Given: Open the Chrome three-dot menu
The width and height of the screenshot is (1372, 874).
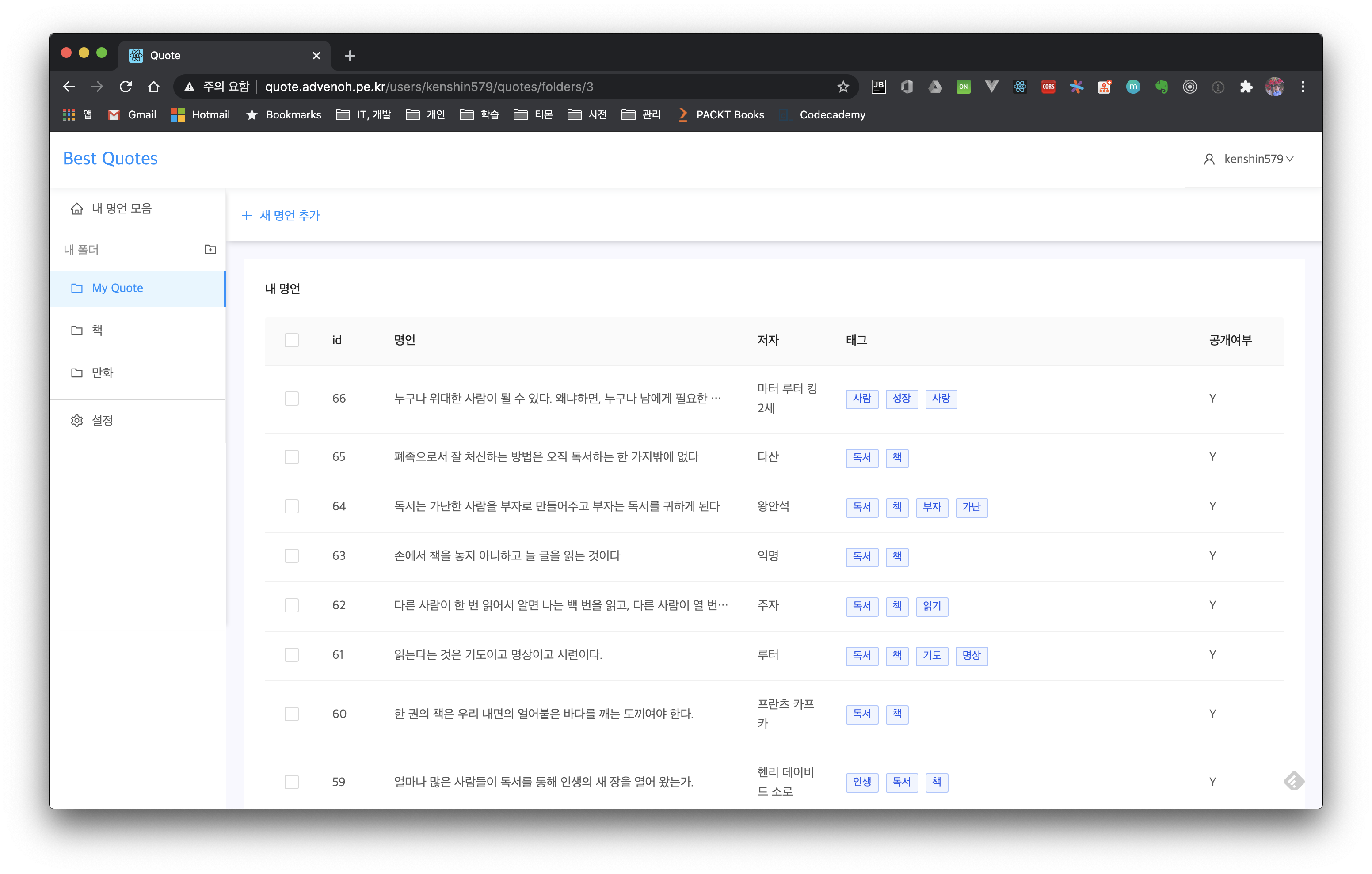Looking at the screenshot, I should coord(1303,87).
